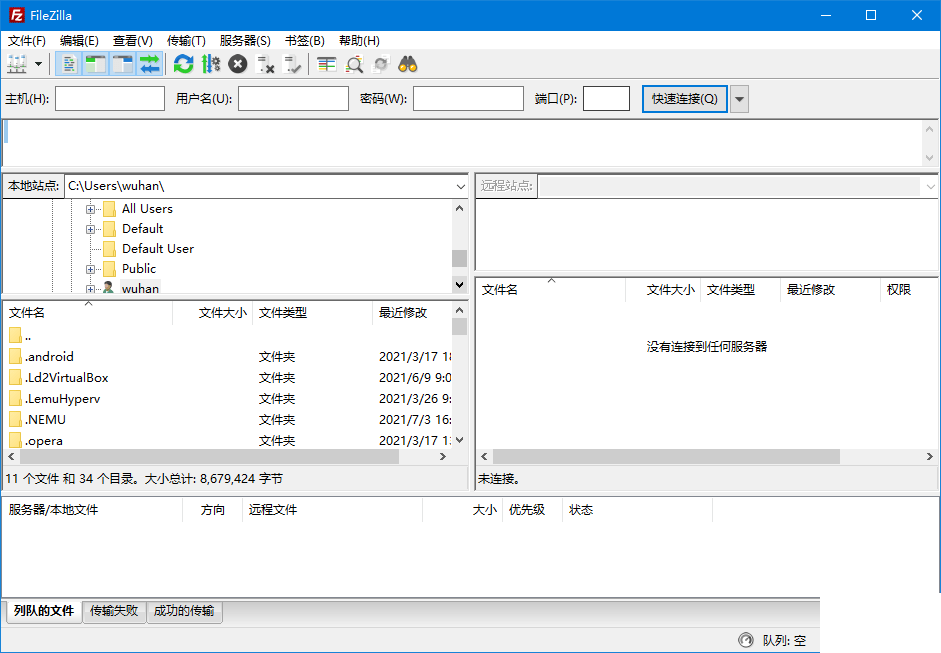
Task: Open the local site path dropdown
Action: 459,186
